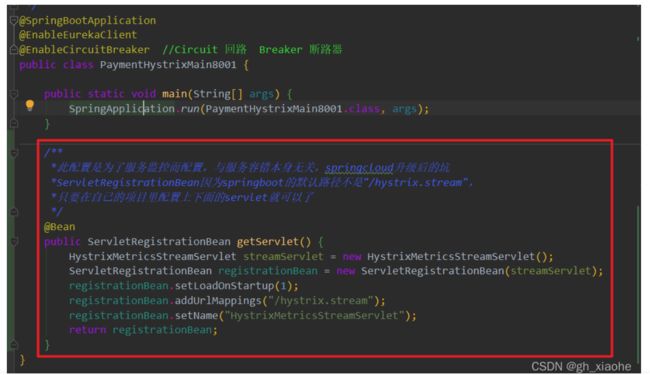Click the getServlet method name

click(x=267, y=242)
